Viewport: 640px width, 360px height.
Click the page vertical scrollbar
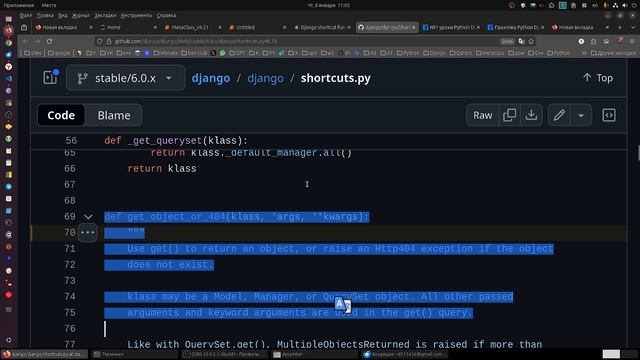pyautogui.click(x=637, y=153)
